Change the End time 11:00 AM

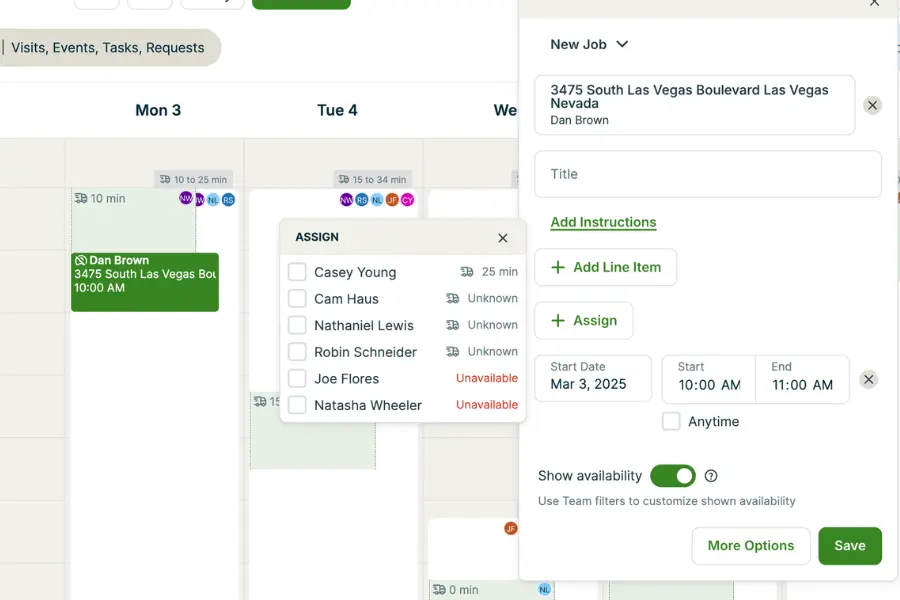click(x=802, y=379)
